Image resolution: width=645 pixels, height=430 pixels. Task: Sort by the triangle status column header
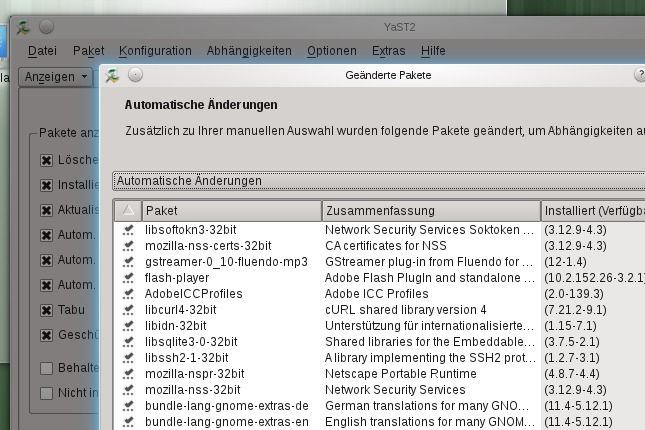click(x=128, y=211)
